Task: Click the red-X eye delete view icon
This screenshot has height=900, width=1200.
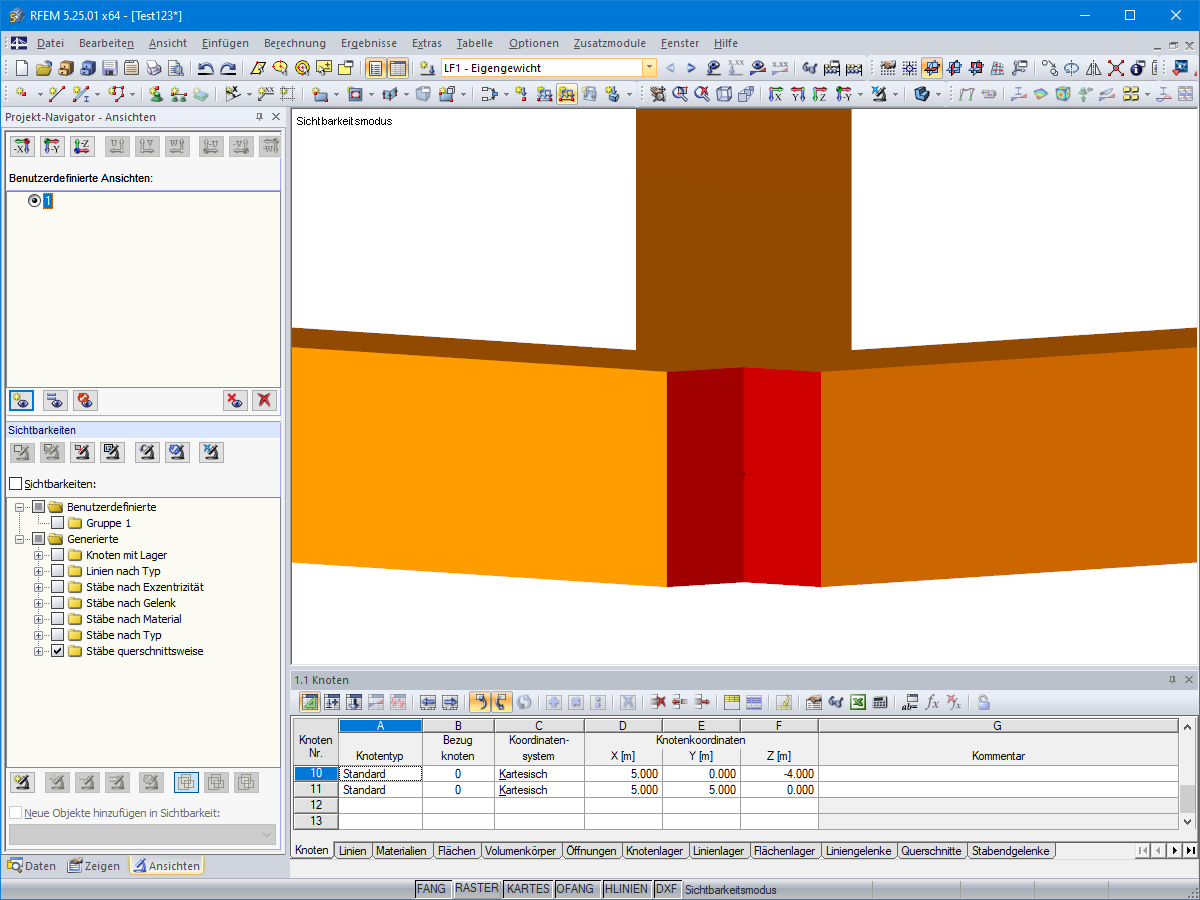Action: click(x=234, y=400)
